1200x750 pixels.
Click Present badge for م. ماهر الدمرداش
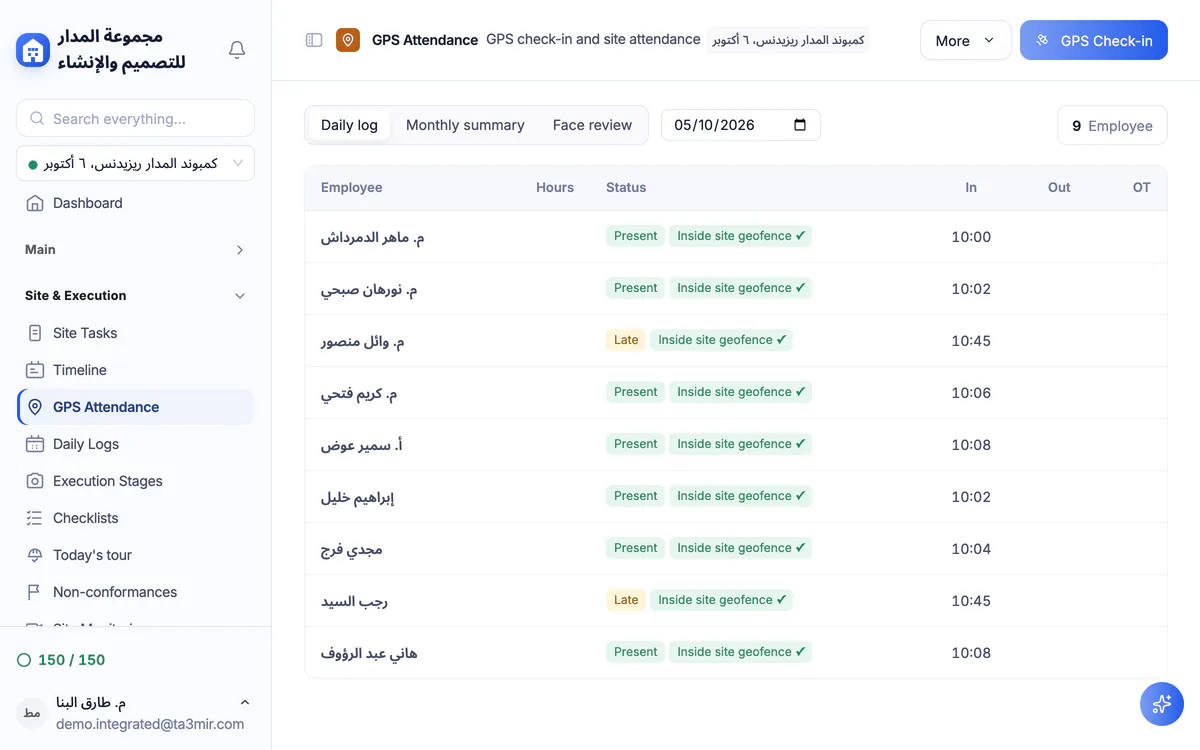[x=636, y=236]
